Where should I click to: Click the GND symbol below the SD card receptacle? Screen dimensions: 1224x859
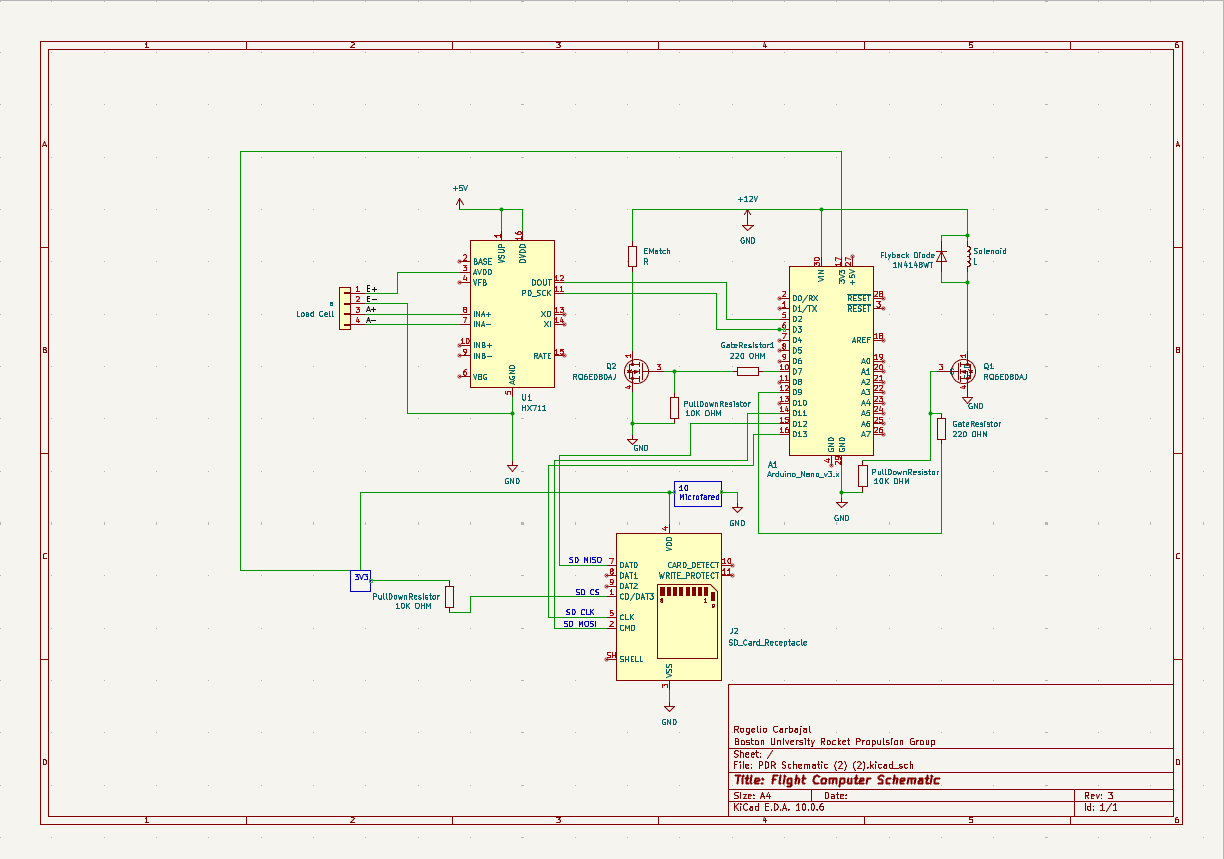[669, 709]
